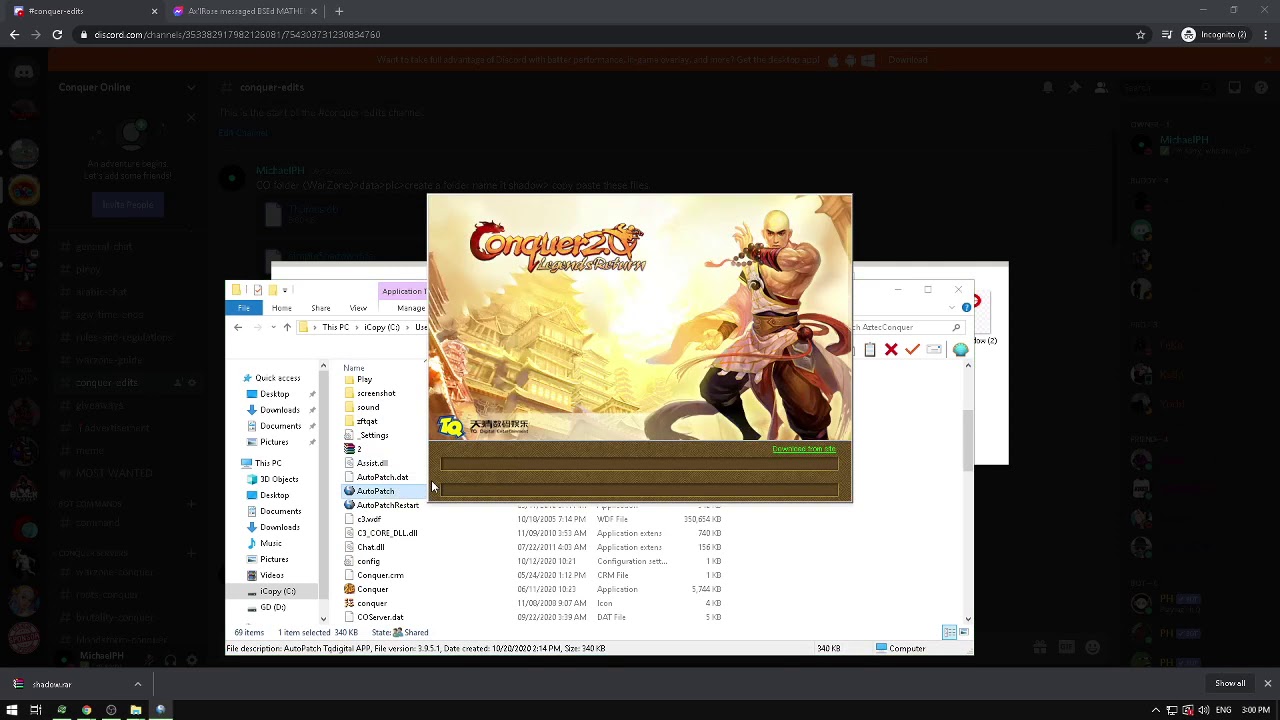Open recent locations dropdown in Explorer
Viewport: 1280px width, 720px height.
click(x=273, y=327)
